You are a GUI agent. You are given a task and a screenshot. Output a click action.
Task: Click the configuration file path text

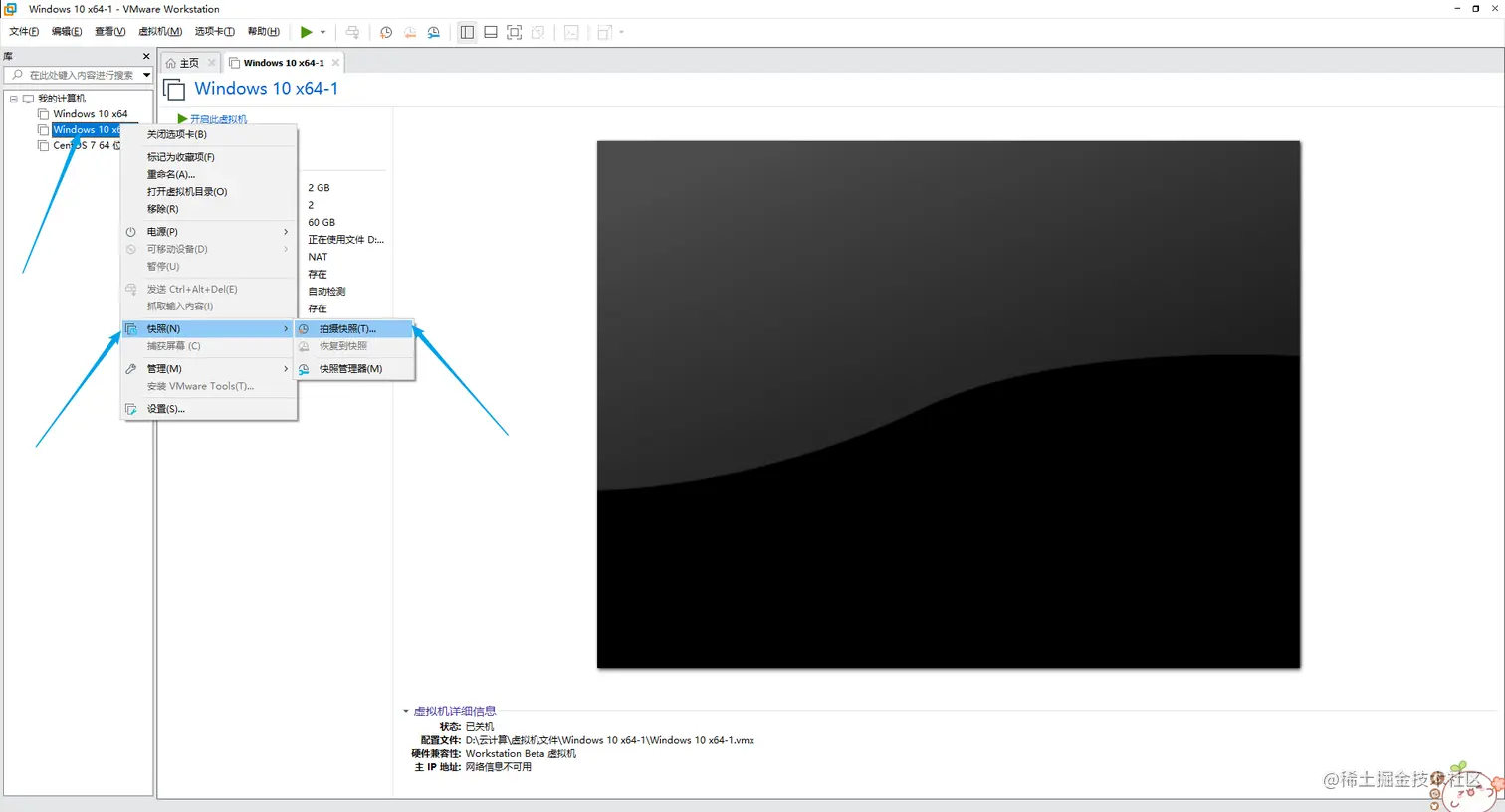click(x=610, y=740)
